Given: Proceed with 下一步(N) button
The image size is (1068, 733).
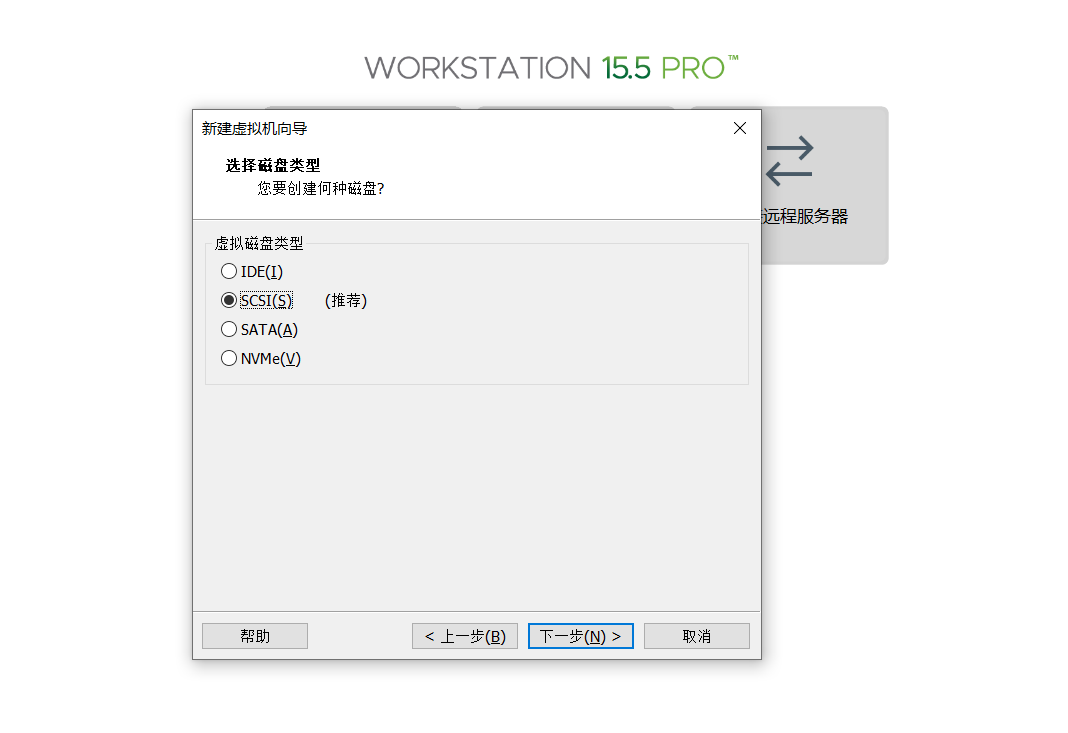Looking at the screenshot, I should click(580, 636).
